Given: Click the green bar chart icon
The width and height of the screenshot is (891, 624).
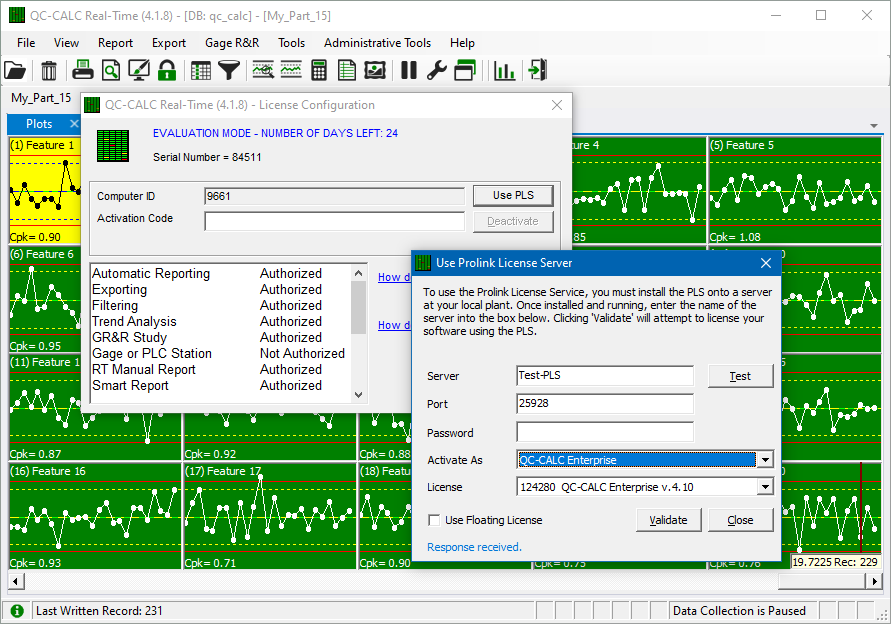Looking at the screenshot, I should pyautogui.click(x=504, y=70).
